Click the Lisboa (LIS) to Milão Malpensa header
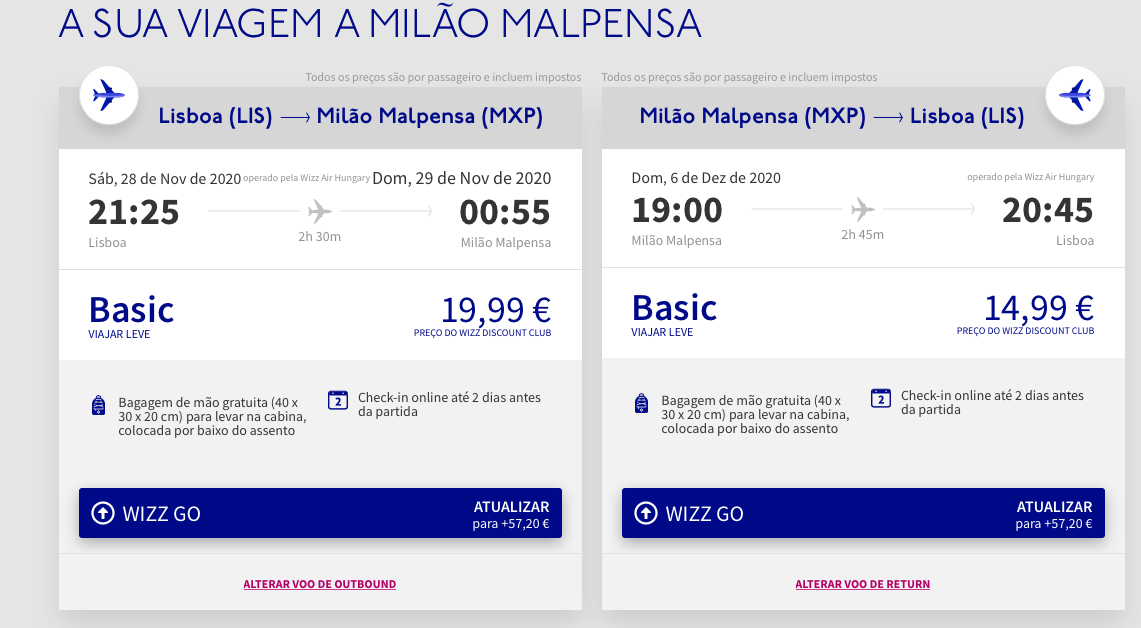1141x628 pixels. tap(351, 116)
